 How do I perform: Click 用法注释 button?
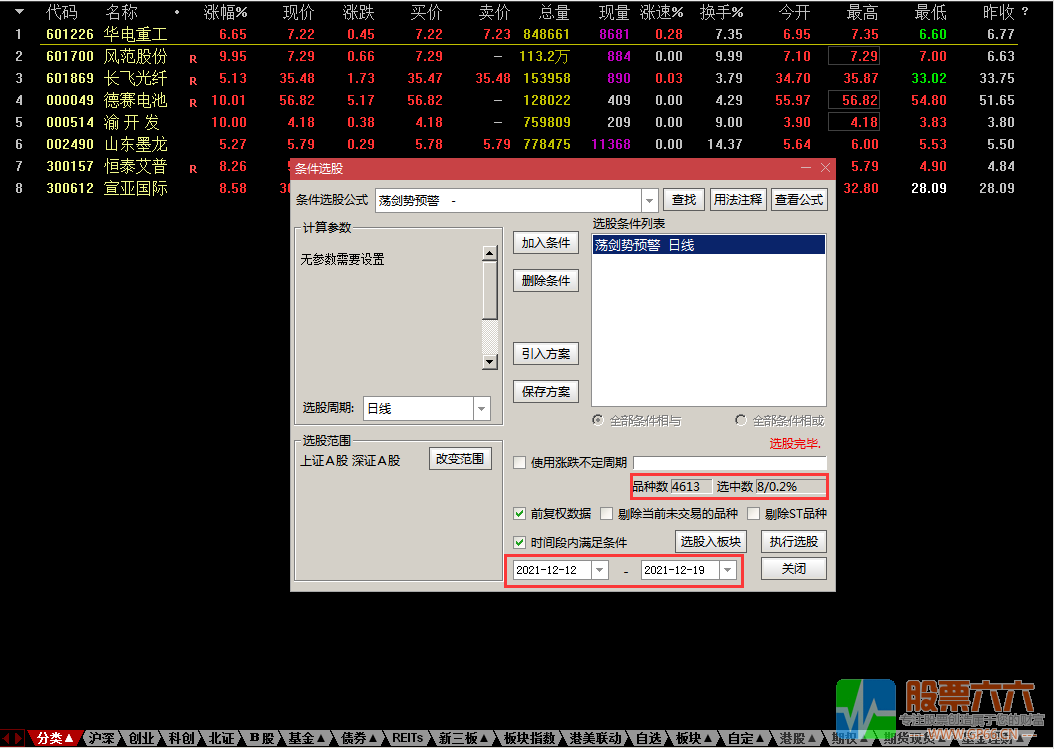coord(738,200)
